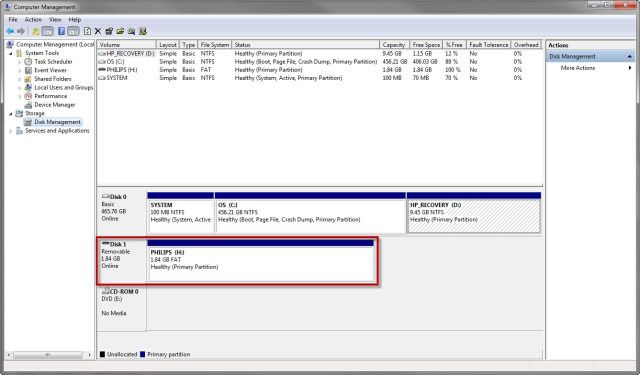Click the Computer Management root icon
640x375 pixels.
click(10, 44)
